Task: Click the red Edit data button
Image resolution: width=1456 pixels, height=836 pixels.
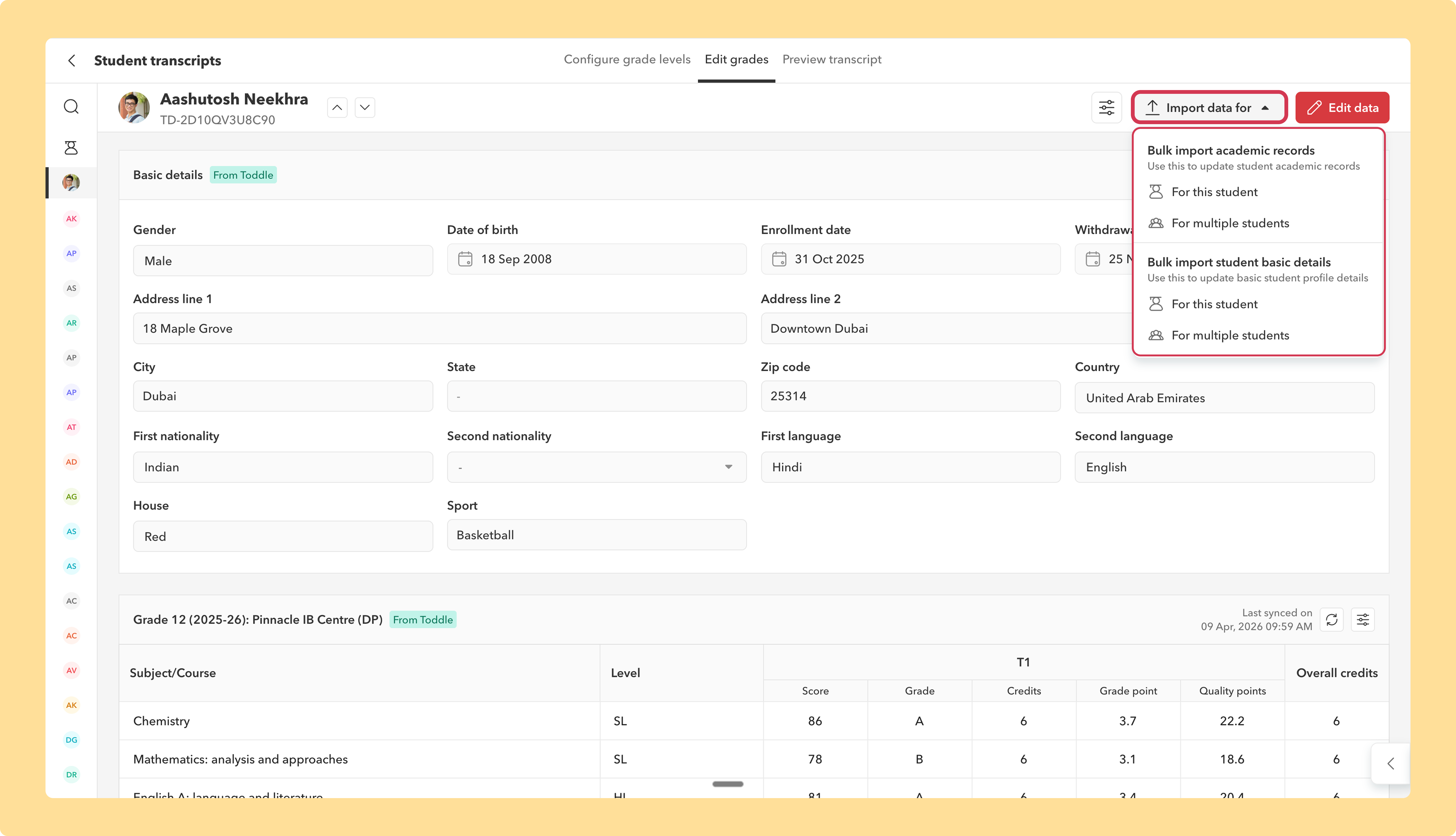Action: coord(1342,107)
